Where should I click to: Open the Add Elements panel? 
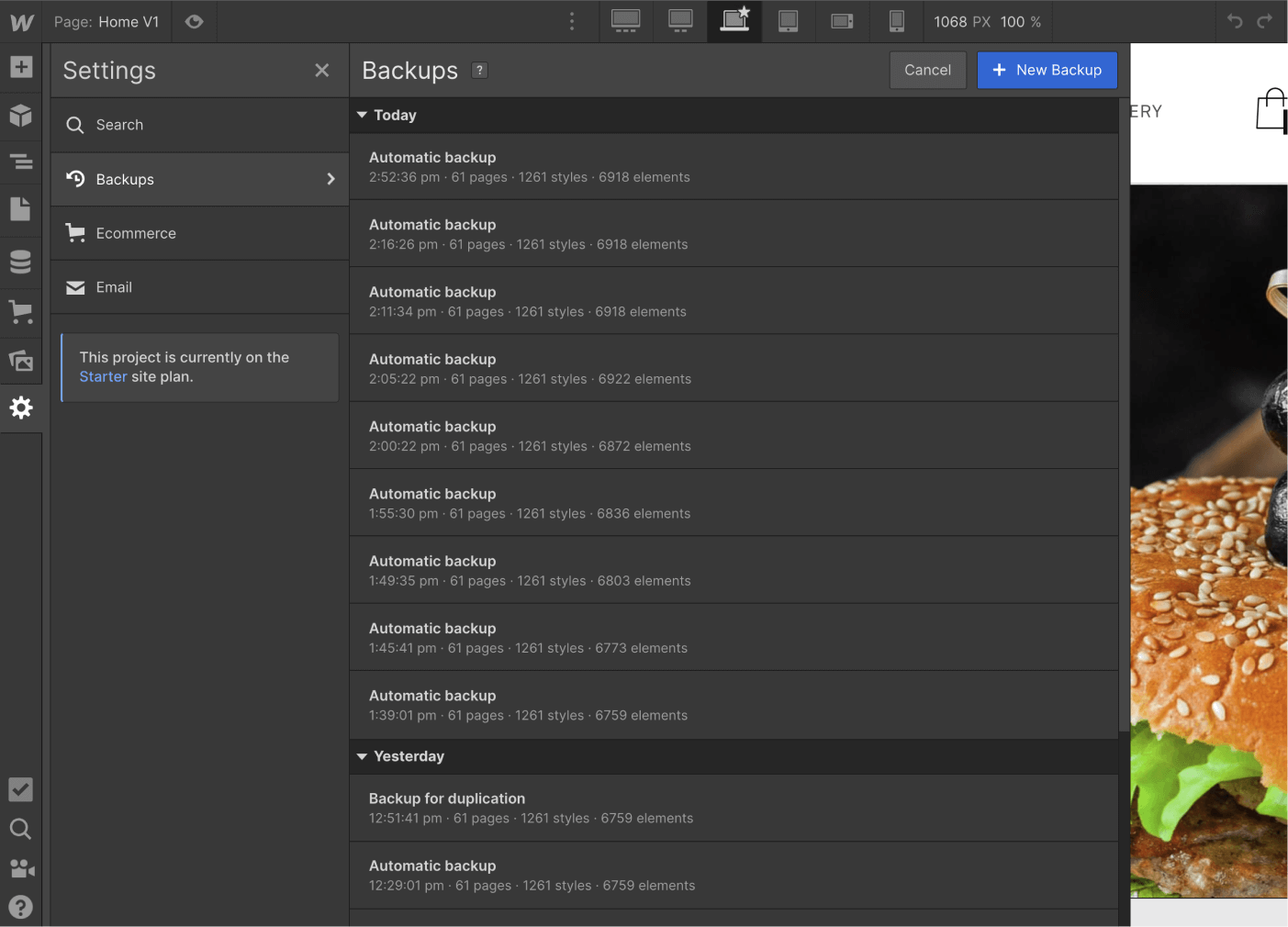pyautogui.click(x=21, y=67)
